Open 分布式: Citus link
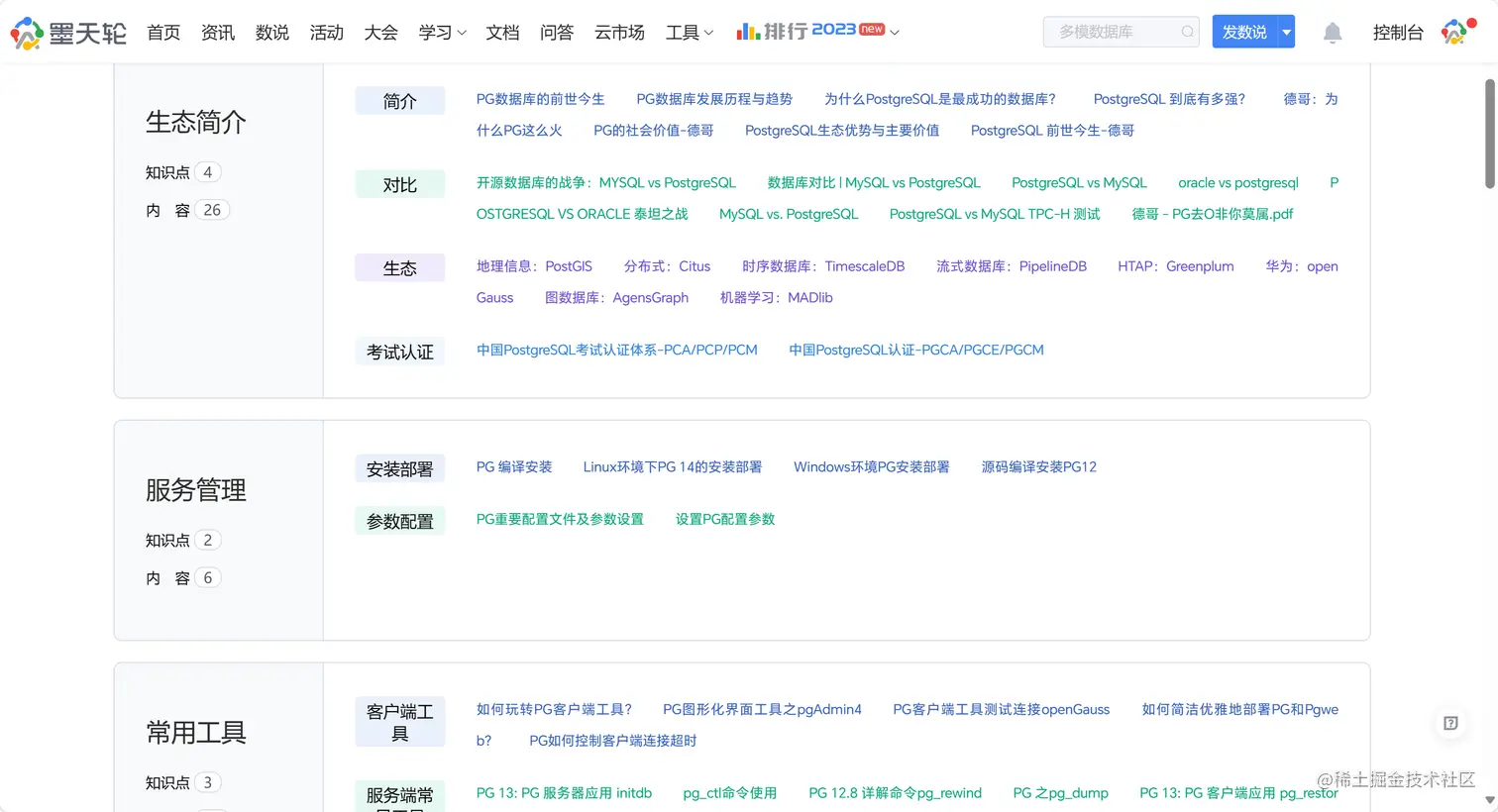1498x812 pixels. (667, 266)
